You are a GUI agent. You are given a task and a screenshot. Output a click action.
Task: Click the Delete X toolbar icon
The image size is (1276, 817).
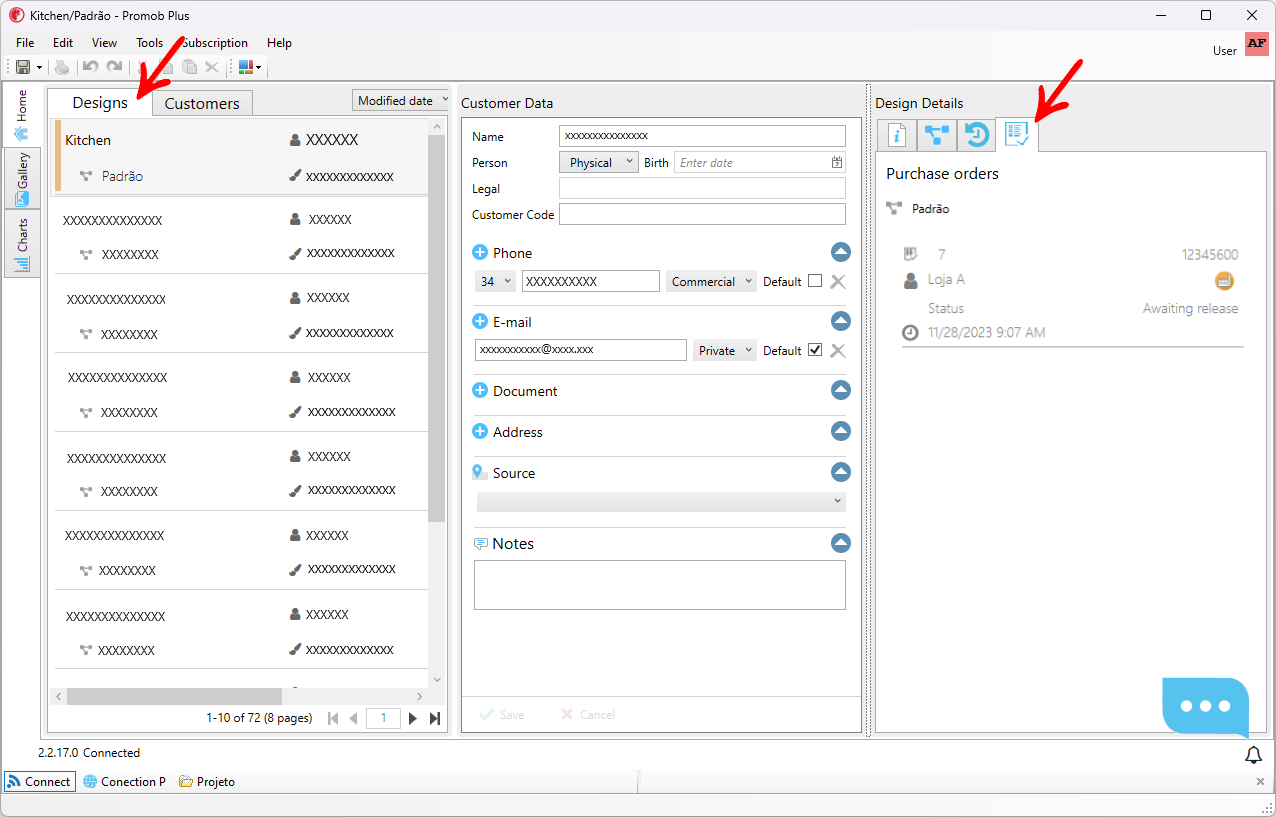(212, 67)
